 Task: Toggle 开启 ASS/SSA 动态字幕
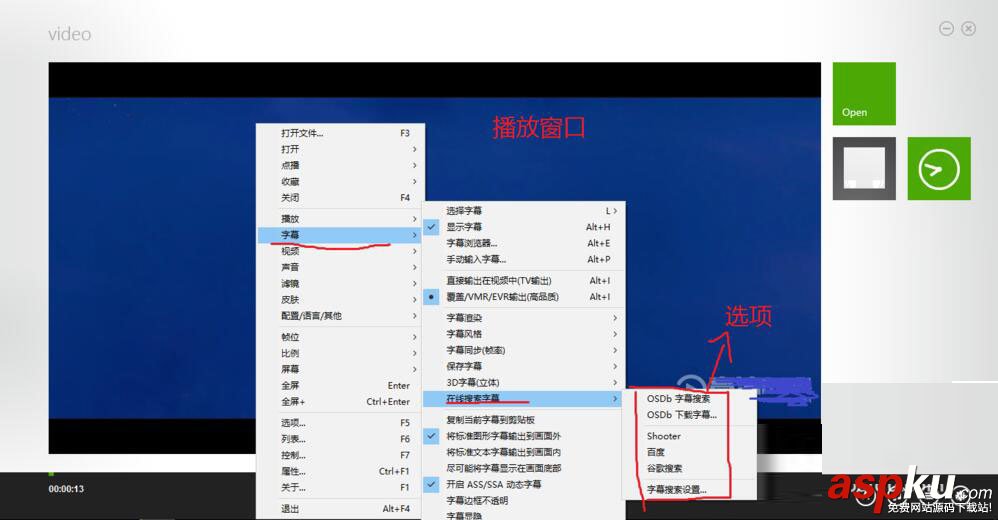pos(525,484)
